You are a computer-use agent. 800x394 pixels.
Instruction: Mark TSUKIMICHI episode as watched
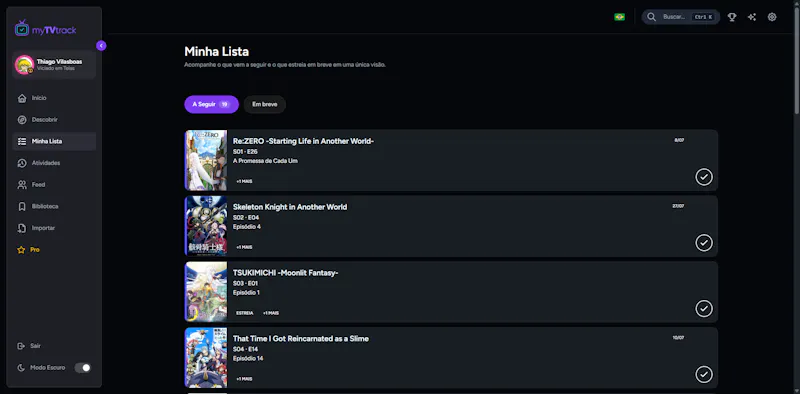704,309
